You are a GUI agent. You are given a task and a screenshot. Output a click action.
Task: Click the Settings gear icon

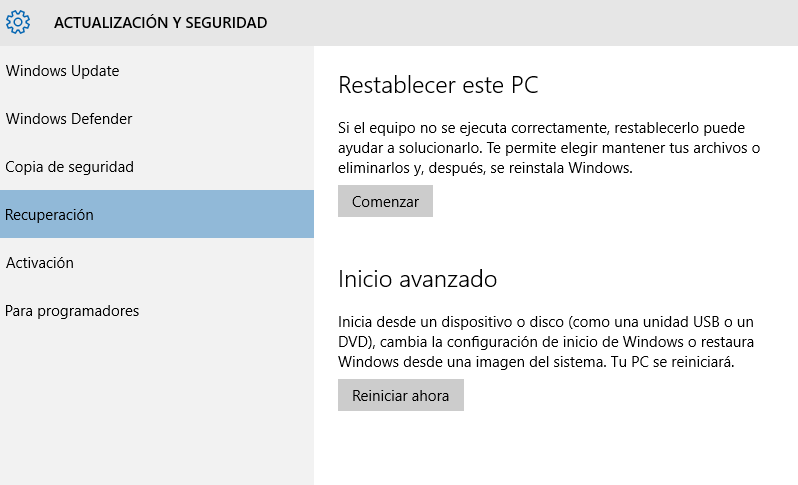tap(18, 21)
